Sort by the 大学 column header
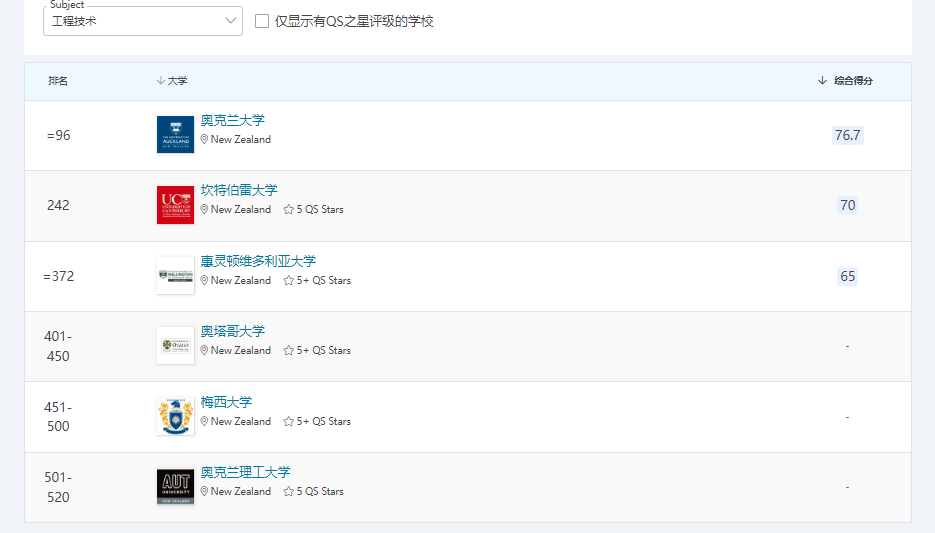 (172, 80)
